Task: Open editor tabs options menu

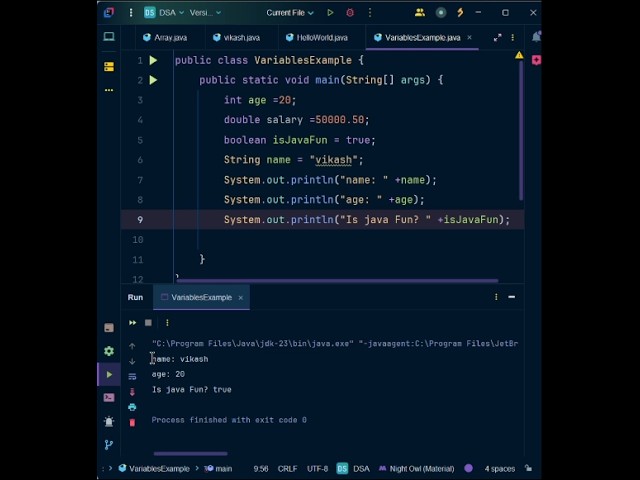Action: point(513,38)
